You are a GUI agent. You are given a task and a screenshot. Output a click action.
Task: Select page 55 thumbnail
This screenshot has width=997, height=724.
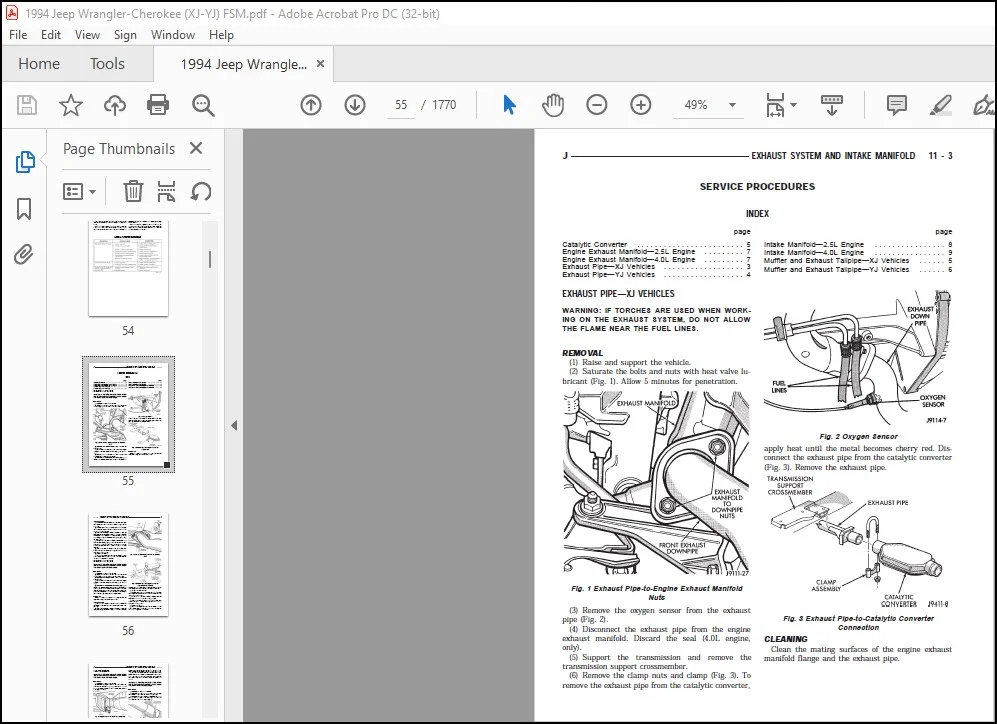[x=128, y=414]
